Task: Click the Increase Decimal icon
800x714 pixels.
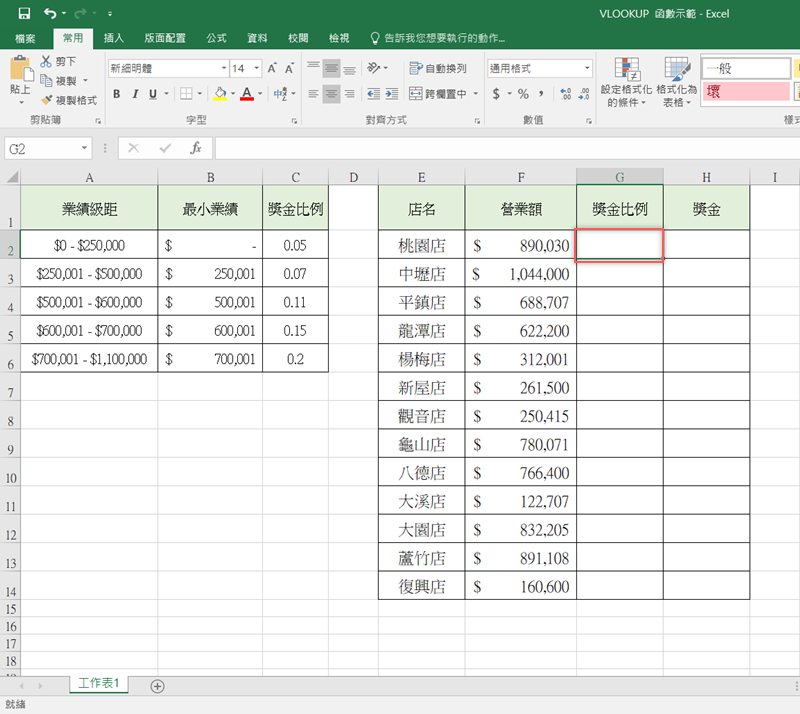Action: tap(567, 94)
